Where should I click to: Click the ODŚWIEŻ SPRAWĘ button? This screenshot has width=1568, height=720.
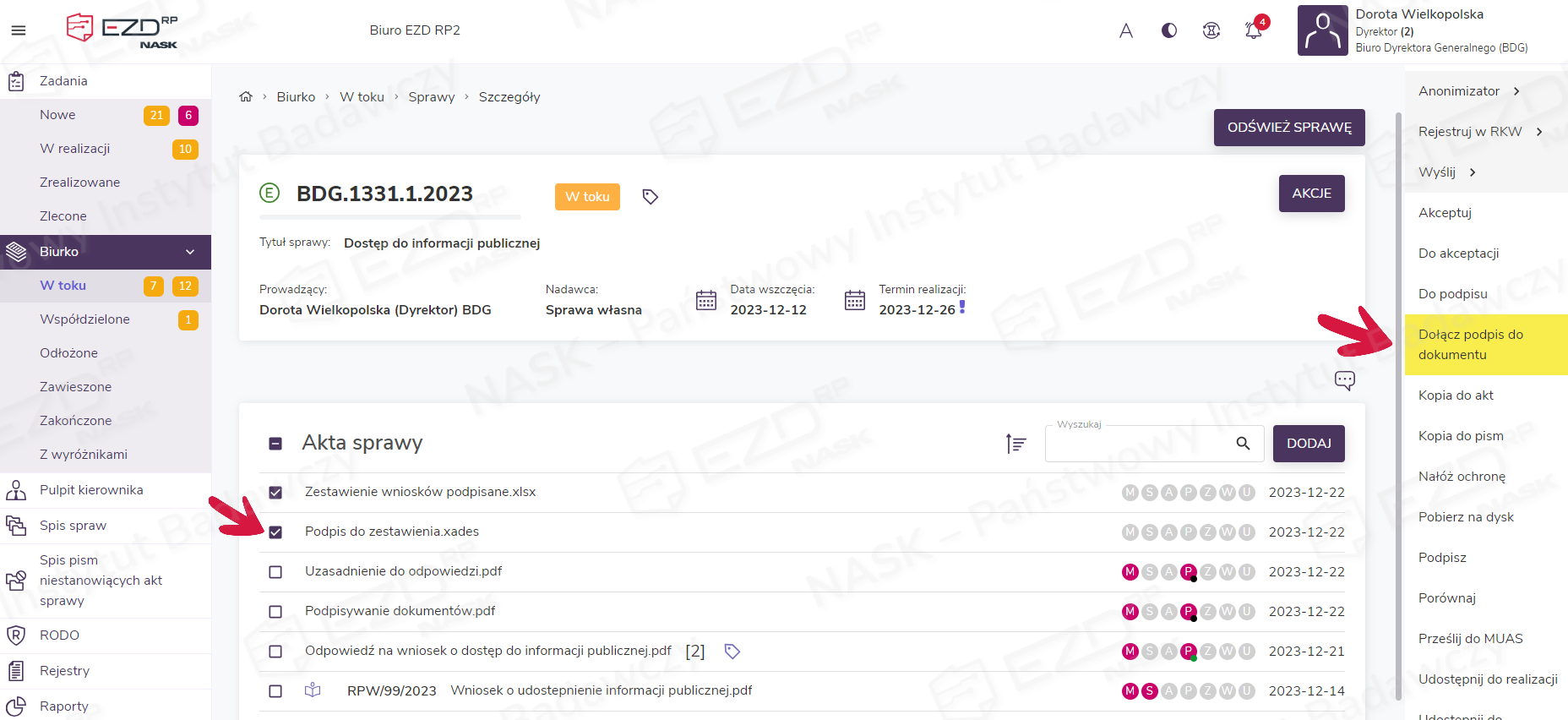1288,128
